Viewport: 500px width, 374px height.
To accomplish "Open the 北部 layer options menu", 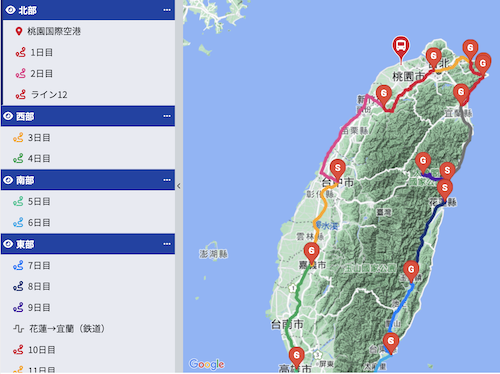I will [x=167, y=10].
